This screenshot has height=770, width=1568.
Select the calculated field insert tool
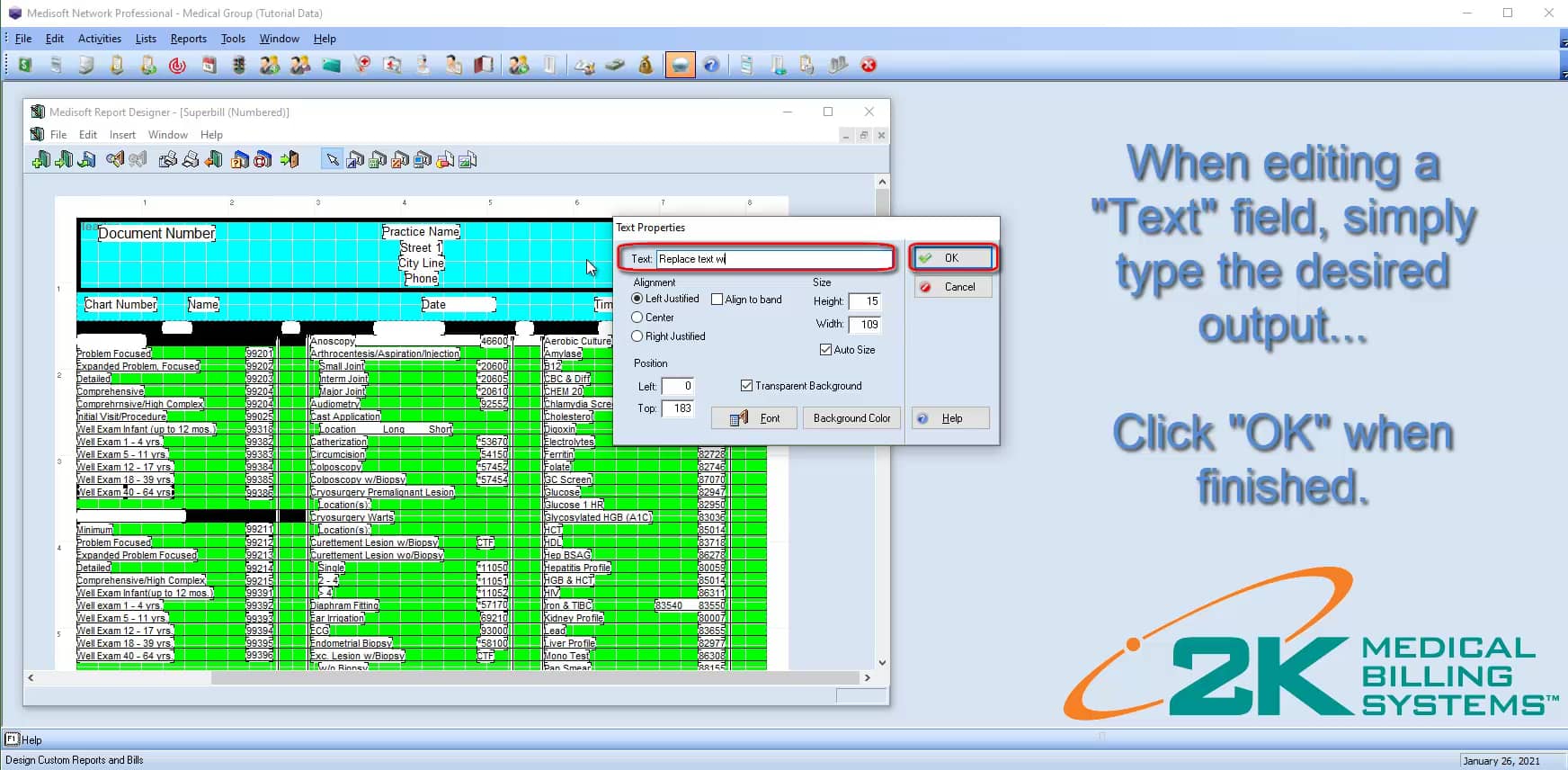(x=400, y=160)
